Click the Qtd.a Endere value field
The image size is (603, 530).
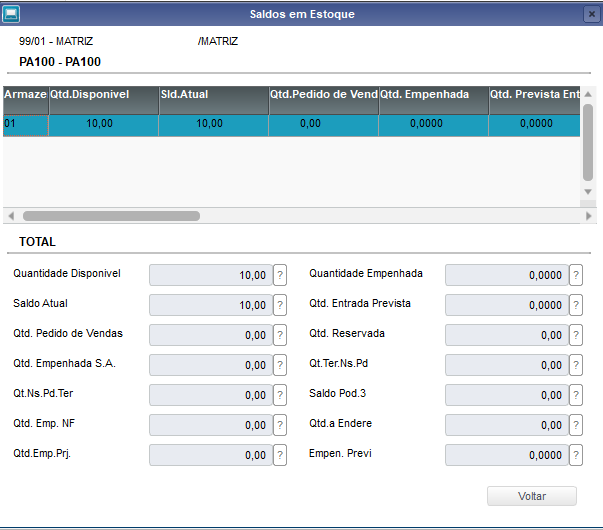point(507,425)
